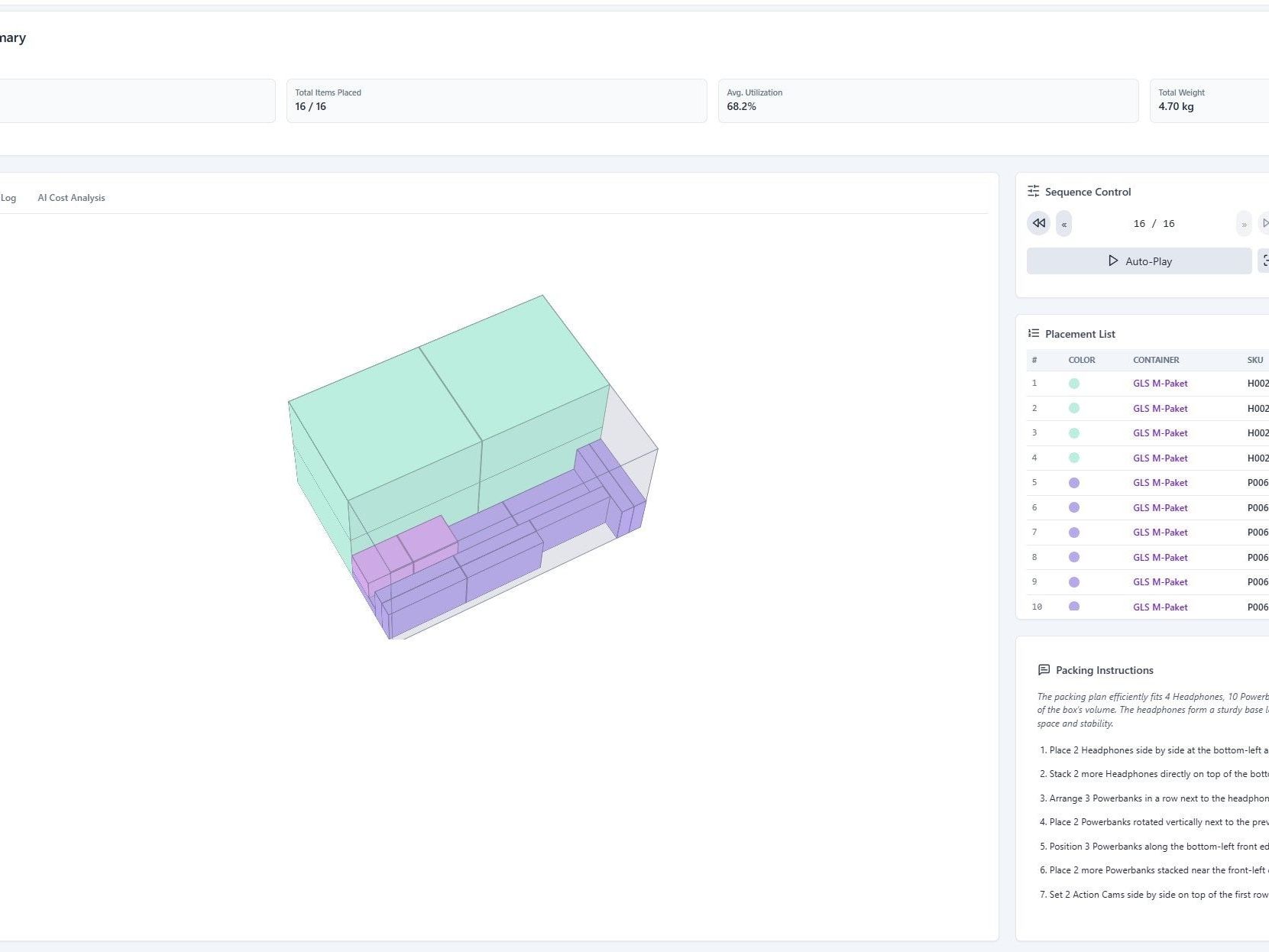Image resolution: width=1269 pixels, height=952 pixels.
Task: Advance one step with double-chevron right
Action: click(x=1244, y=224)
